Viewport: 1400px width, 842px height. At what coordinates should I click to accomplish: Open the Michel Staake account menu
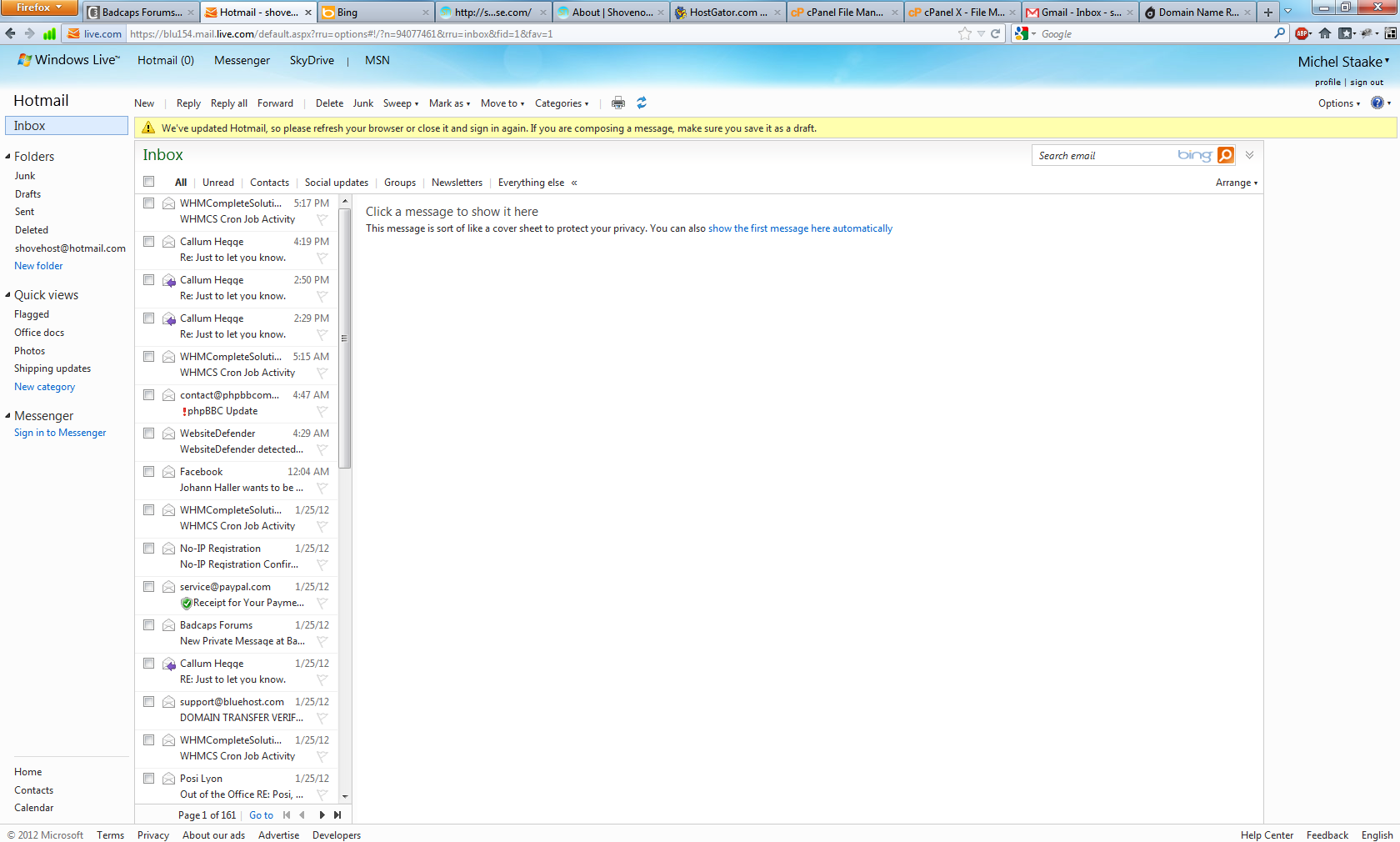tap(1343, 62)
